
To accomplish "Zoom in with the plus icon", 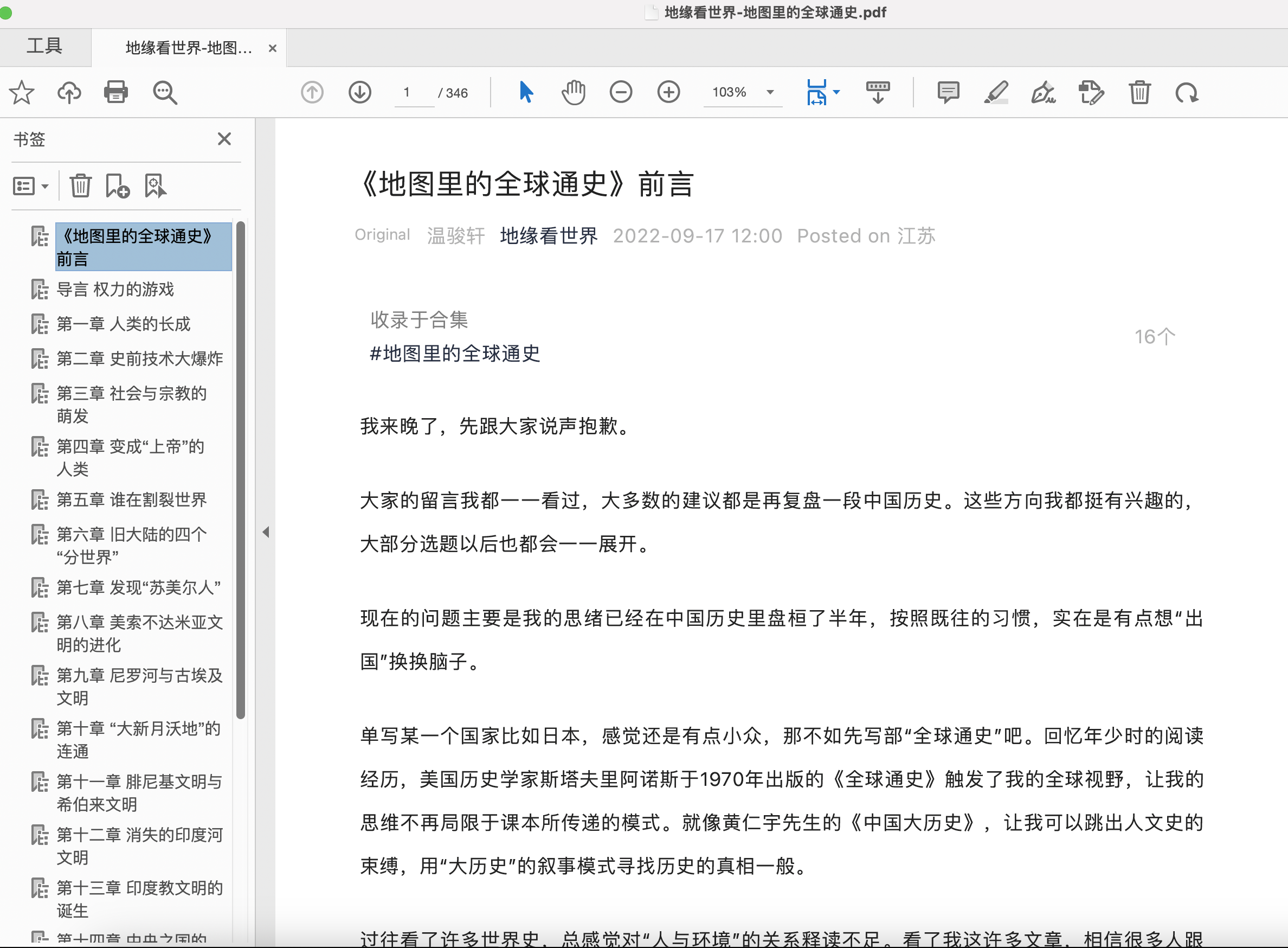I will 668,92.
